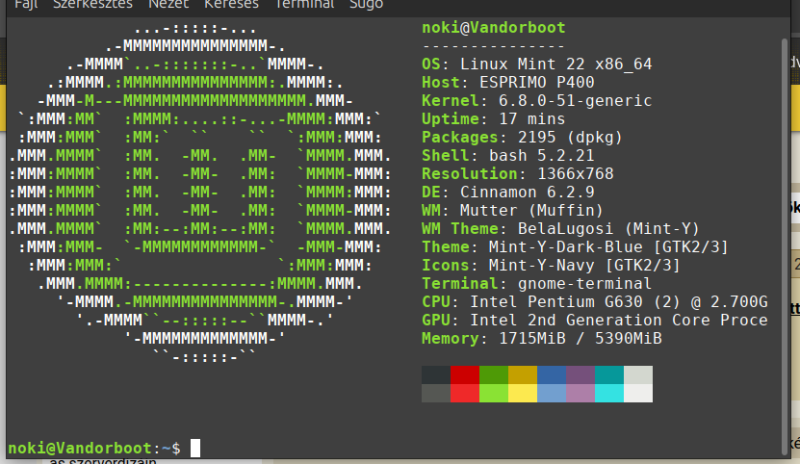Click the 'Kernel: 6.8.0-51-generic' line
Image resolution: width=800 pixels, height=464 pixels.
[537, 101]
